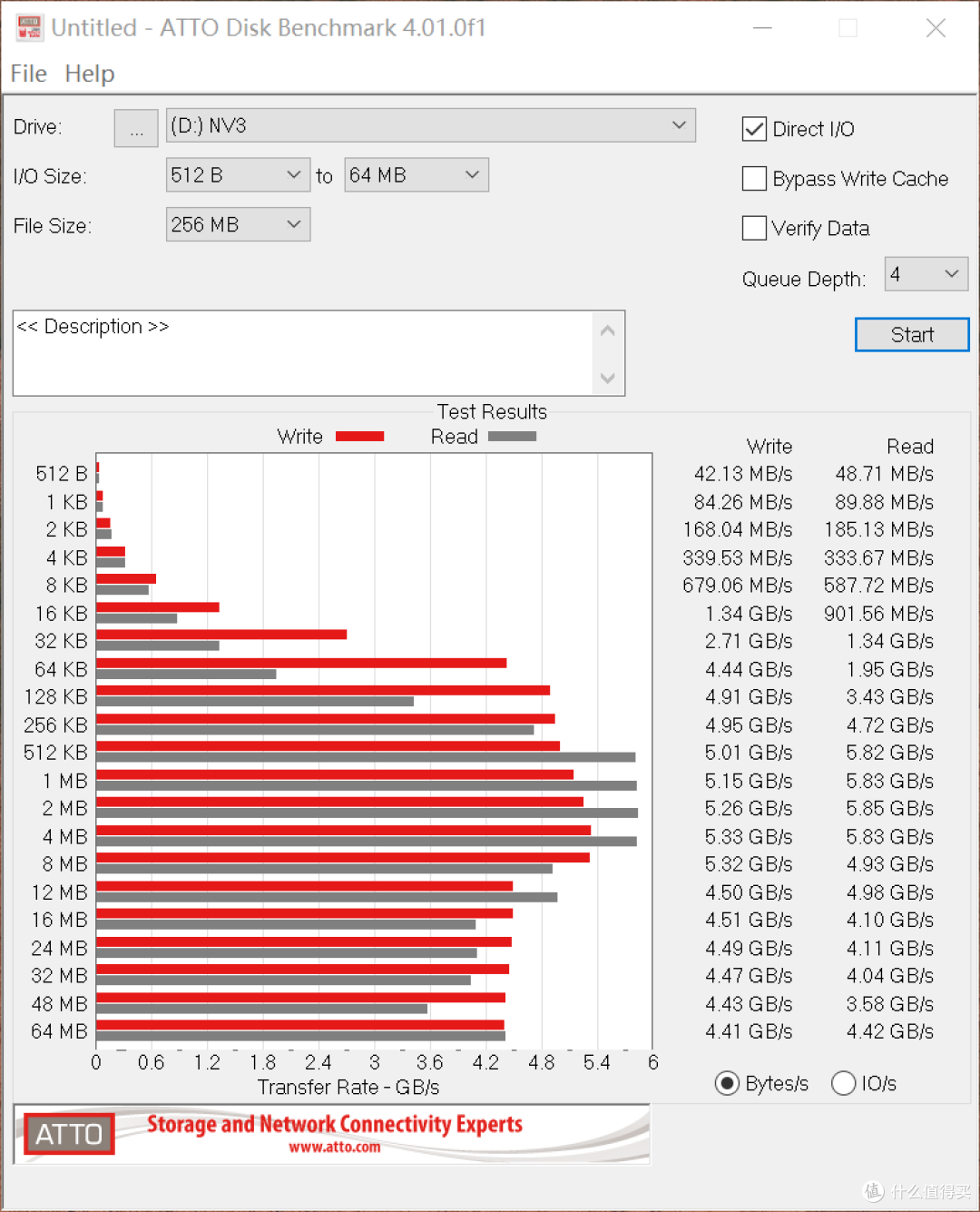
Task: Enable Bypass Write Cache
Action: click(x=754, y=179)
